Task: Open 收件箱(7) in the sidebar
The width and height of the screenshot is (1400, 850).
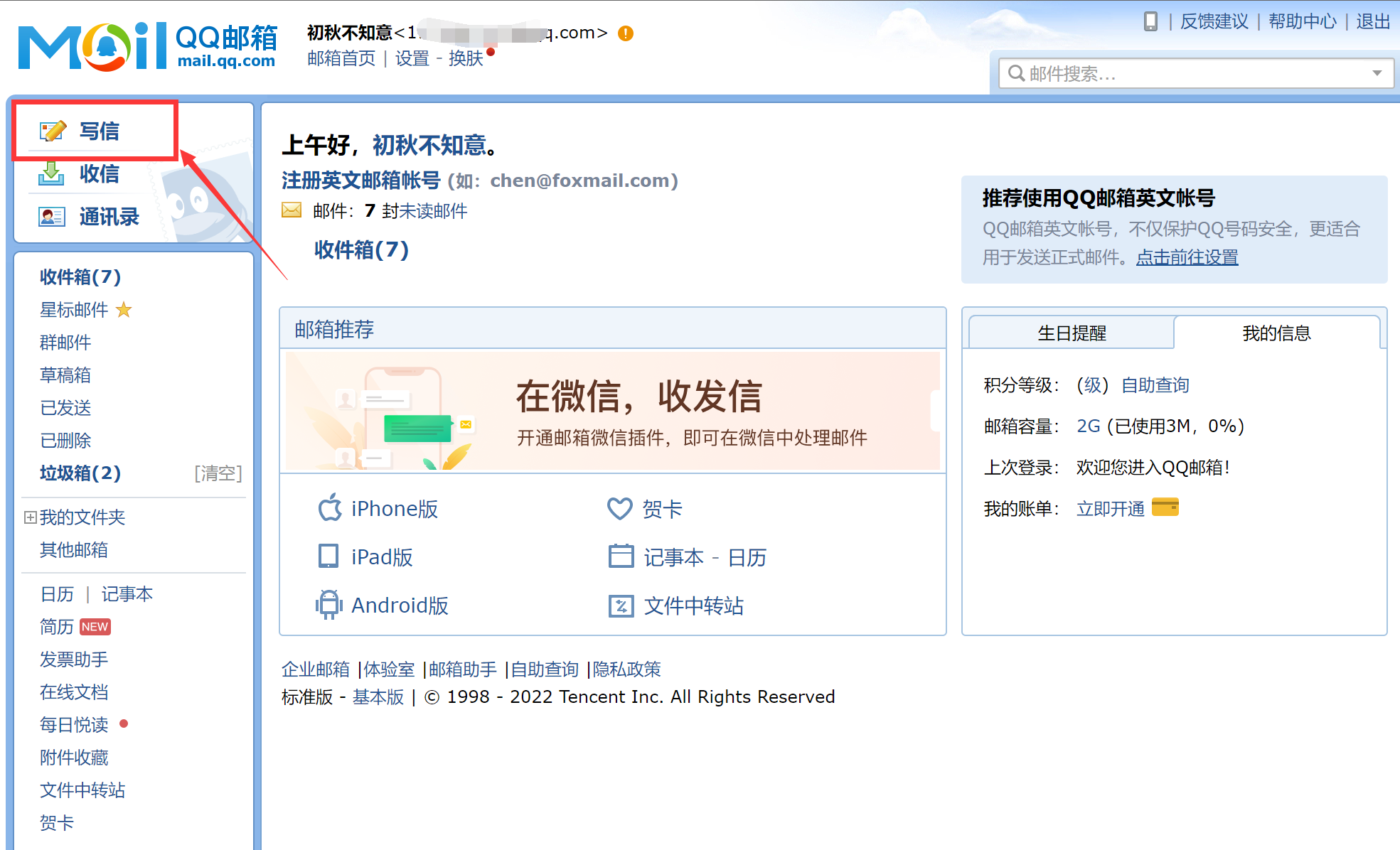Action: click(80, 276)
